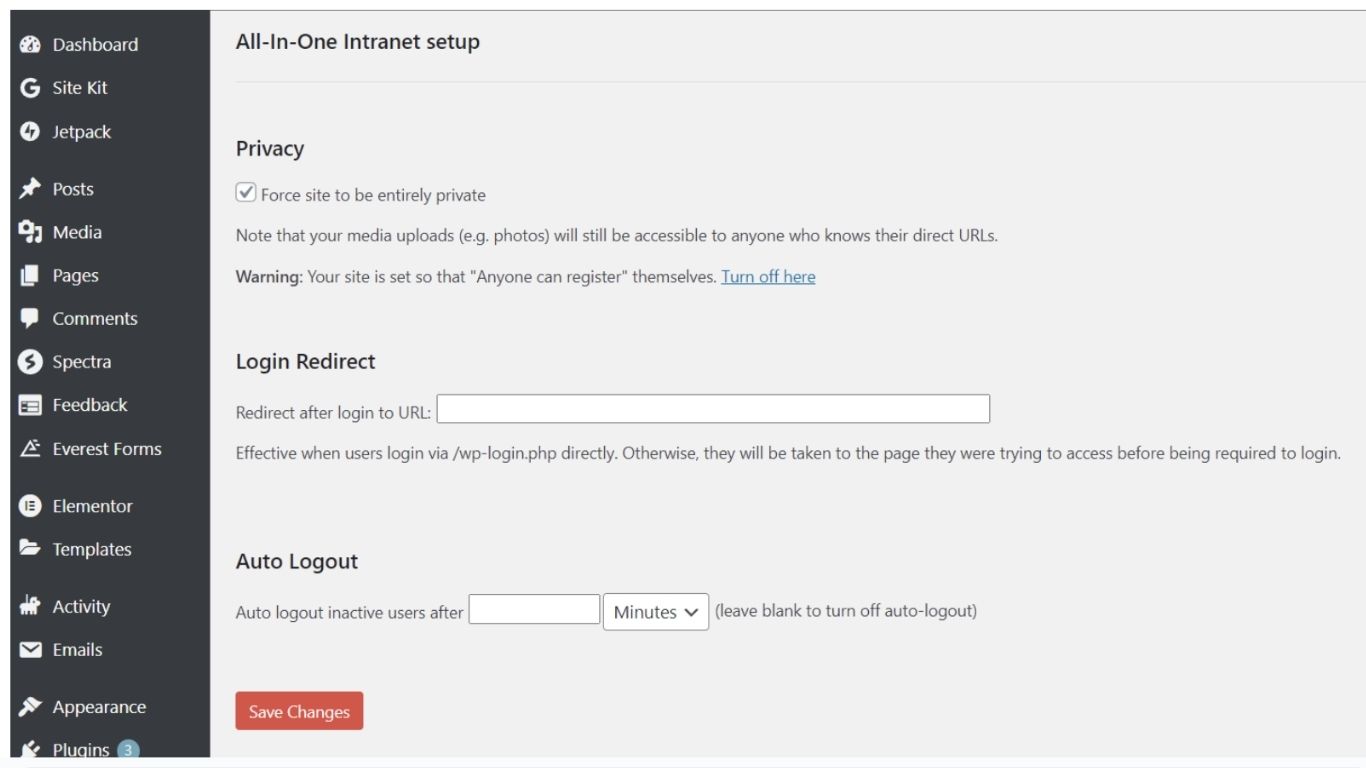Click the Elementor logo icon
This screenshot has width=1366, height=768.
pyautogui.click(x=30, y=506)
